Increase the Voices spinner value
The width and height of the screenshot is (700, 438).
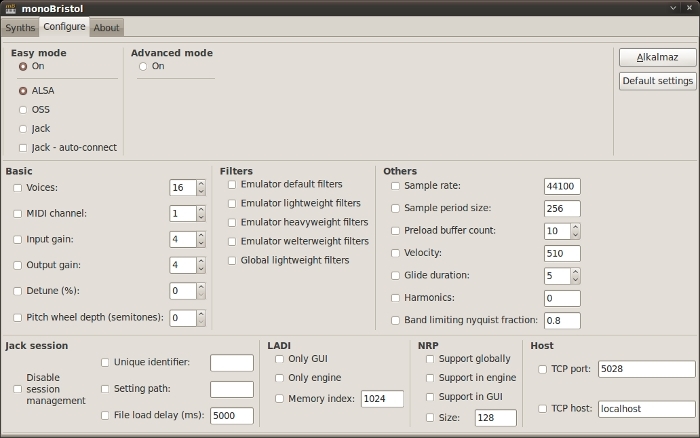(201, 183)
